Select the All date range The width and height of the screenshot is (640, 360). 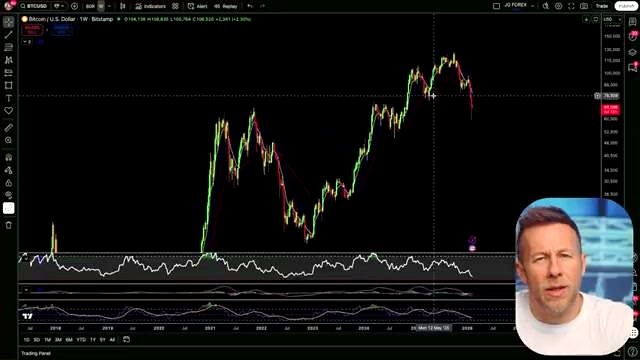click(x=112, y=340)
